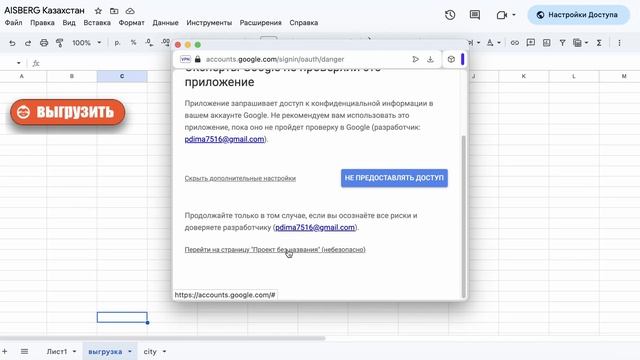Click the popup address bar URL

275,59
